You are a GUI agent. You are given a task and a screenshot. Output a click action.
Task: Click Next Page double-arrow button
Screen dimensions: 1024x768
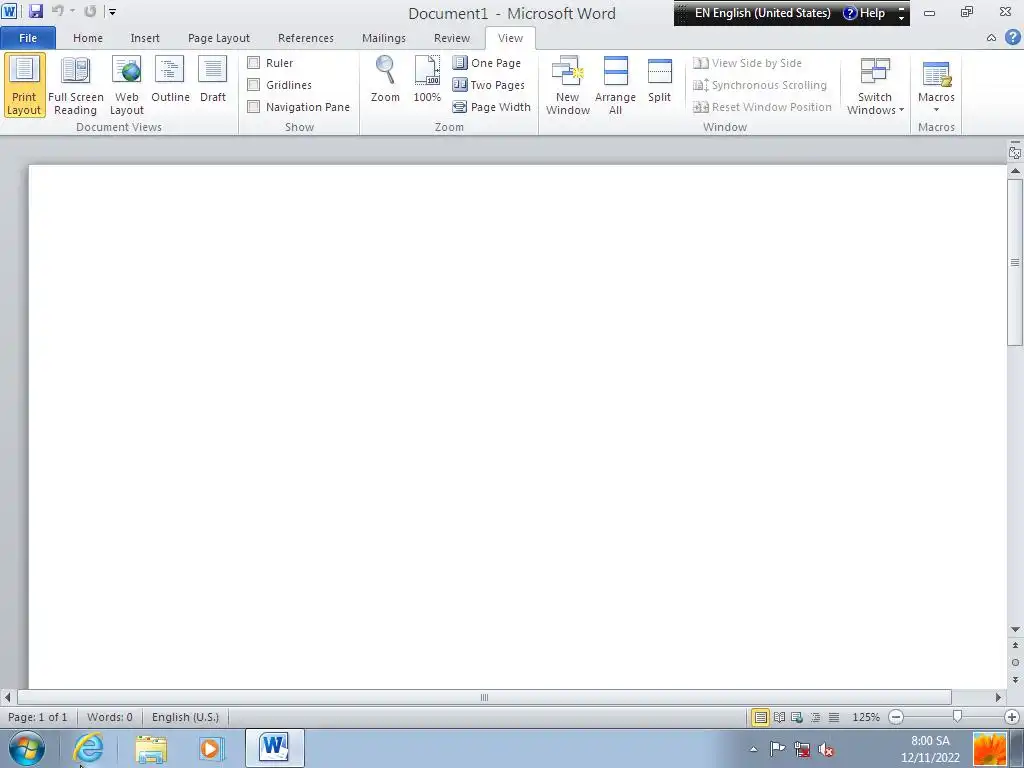pyautogui.click(x=1015, y=680)
